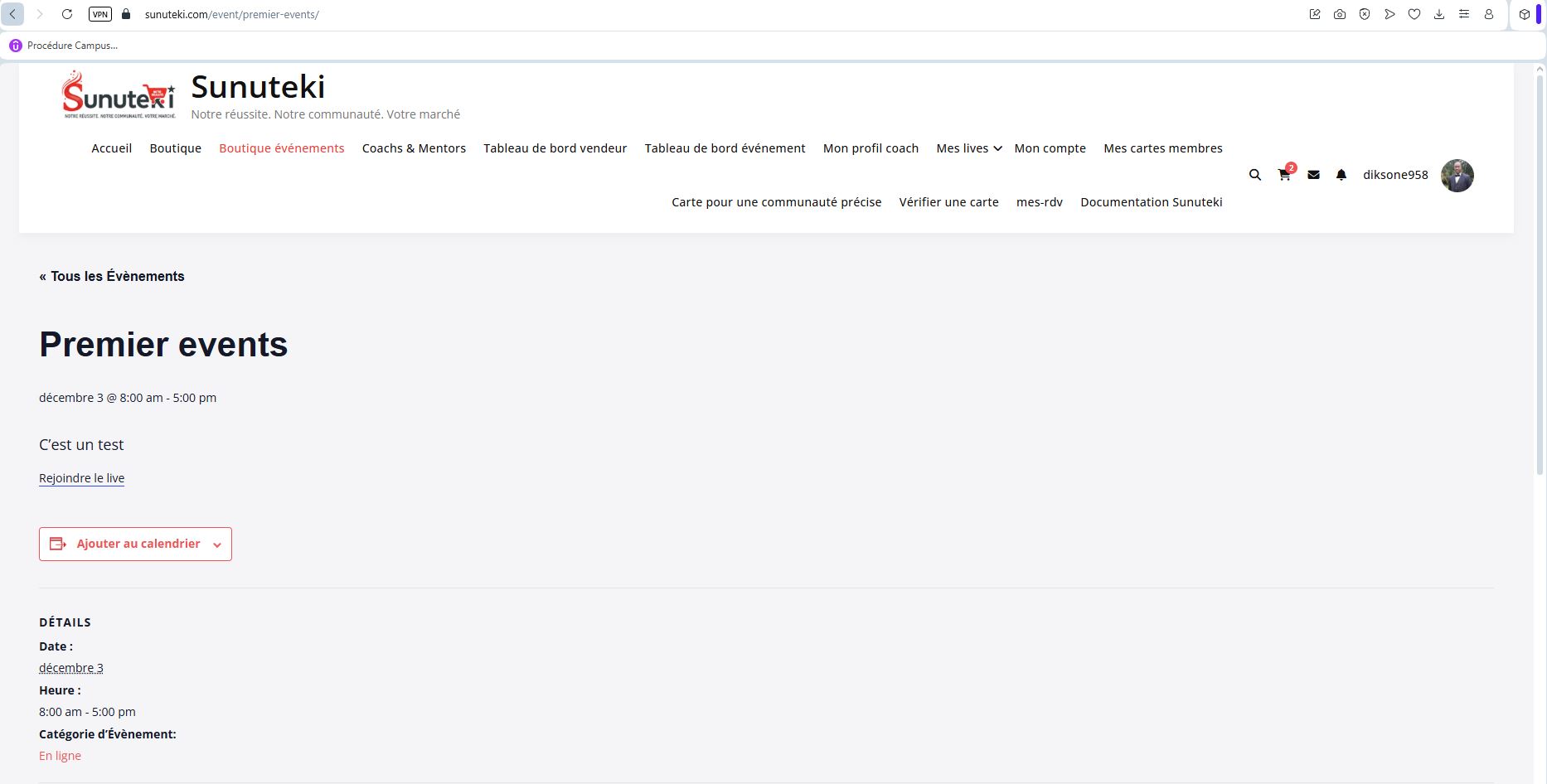Add page to bookmarks heart icon
Viewport: 1547px width, 784px height.
tap(1414, 14)
